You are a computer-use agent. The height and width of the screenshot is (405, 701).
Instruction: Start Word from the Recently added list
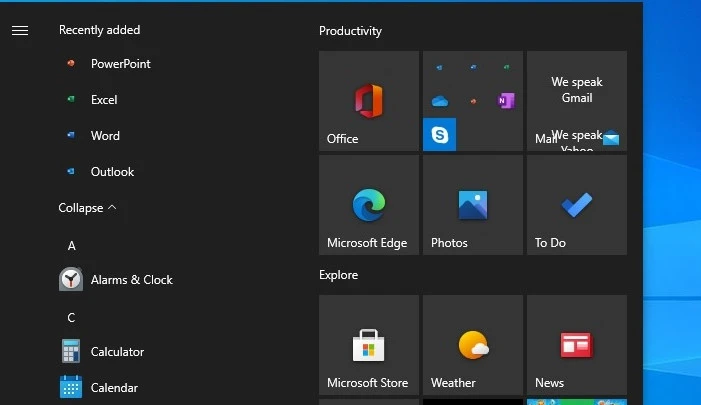pyautogui.click(x=94, y=136)
